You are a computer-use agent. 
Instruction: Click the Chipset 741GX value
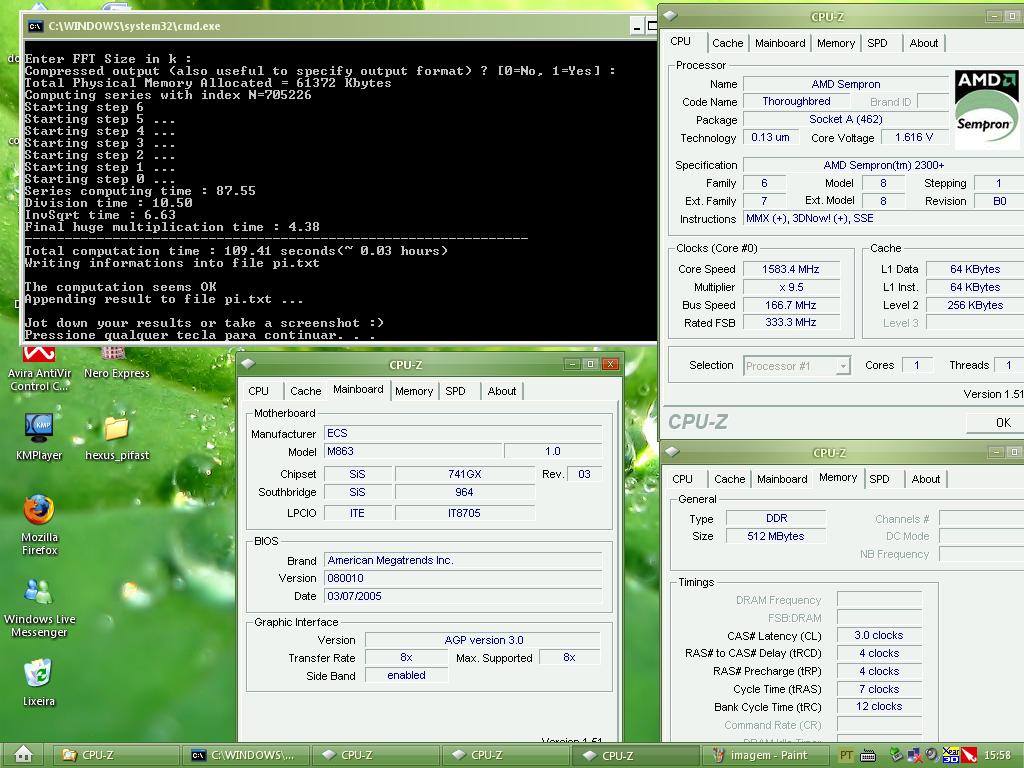464,474
